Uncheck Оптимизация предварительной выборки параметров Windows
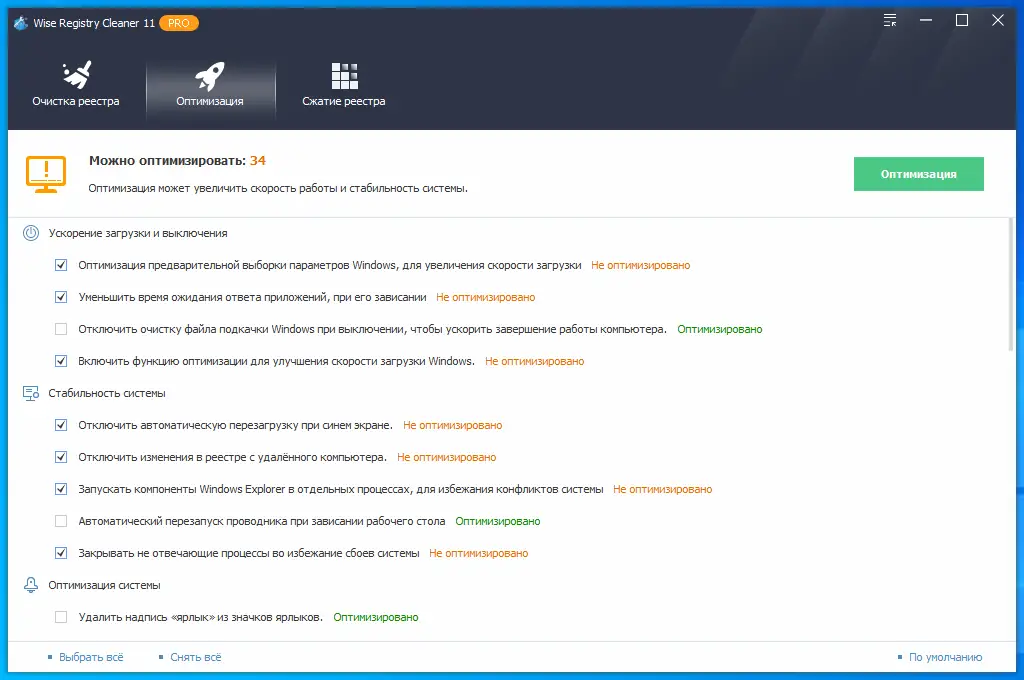Image resolution: width=1024 pixels, height=680 pixels. point(61,265)
